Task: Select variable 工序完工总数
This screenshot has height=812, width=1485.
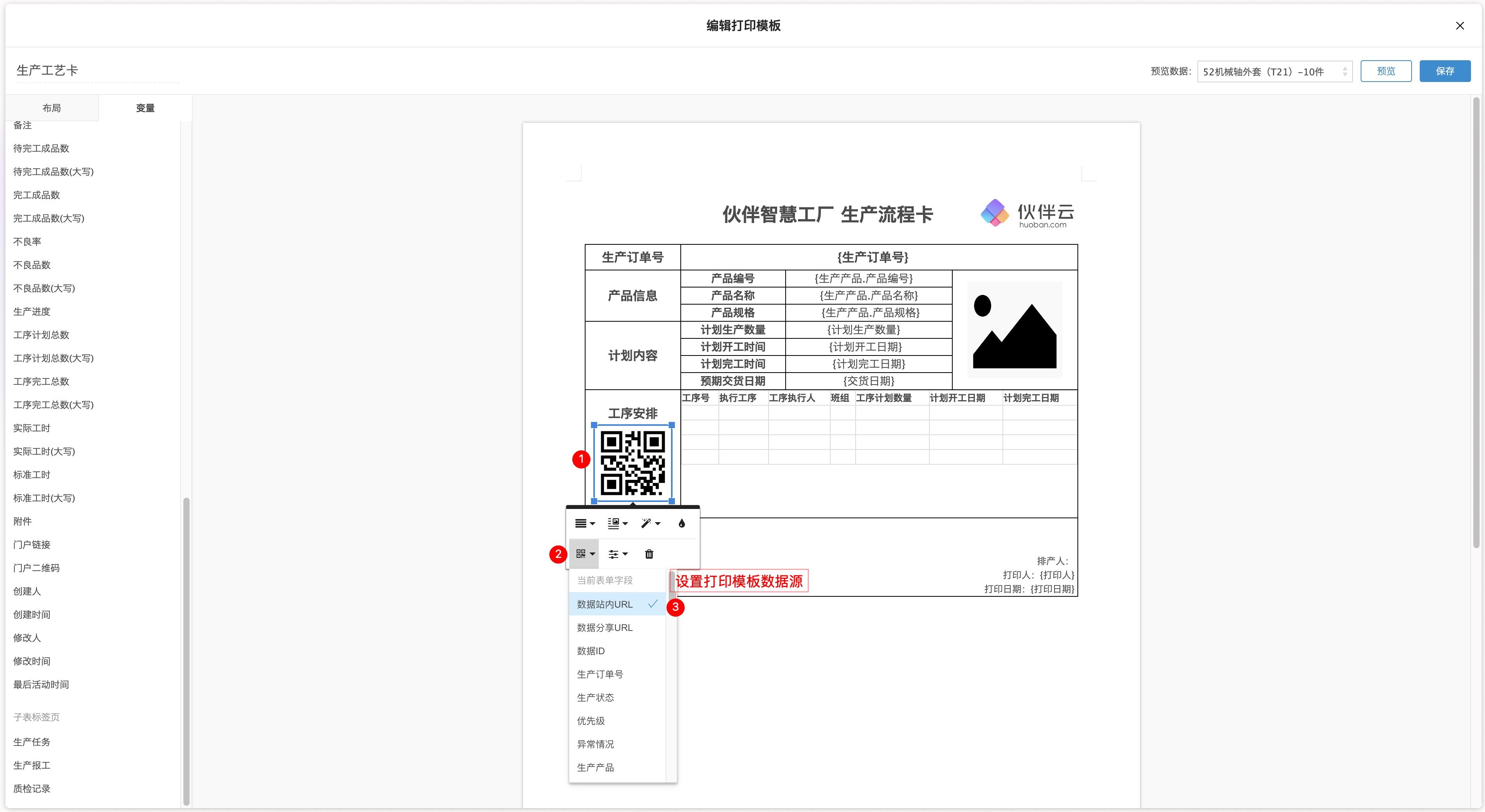Action: 42,382
